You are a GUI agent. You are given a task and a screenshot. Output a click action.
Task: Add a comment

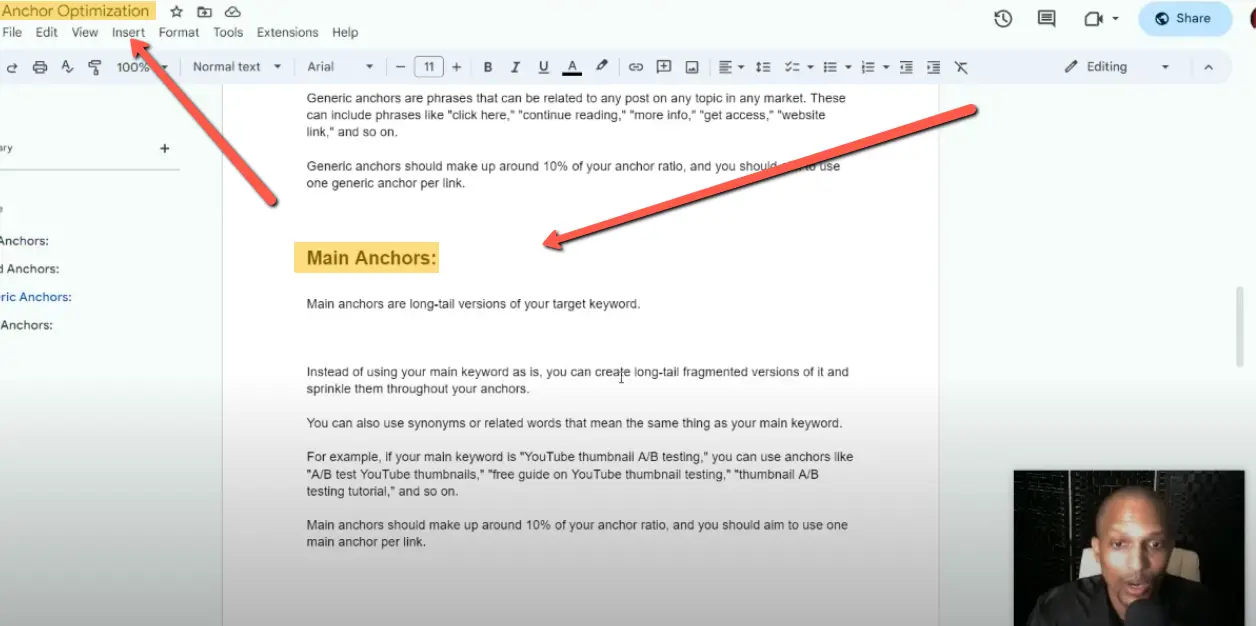point(663,66)
